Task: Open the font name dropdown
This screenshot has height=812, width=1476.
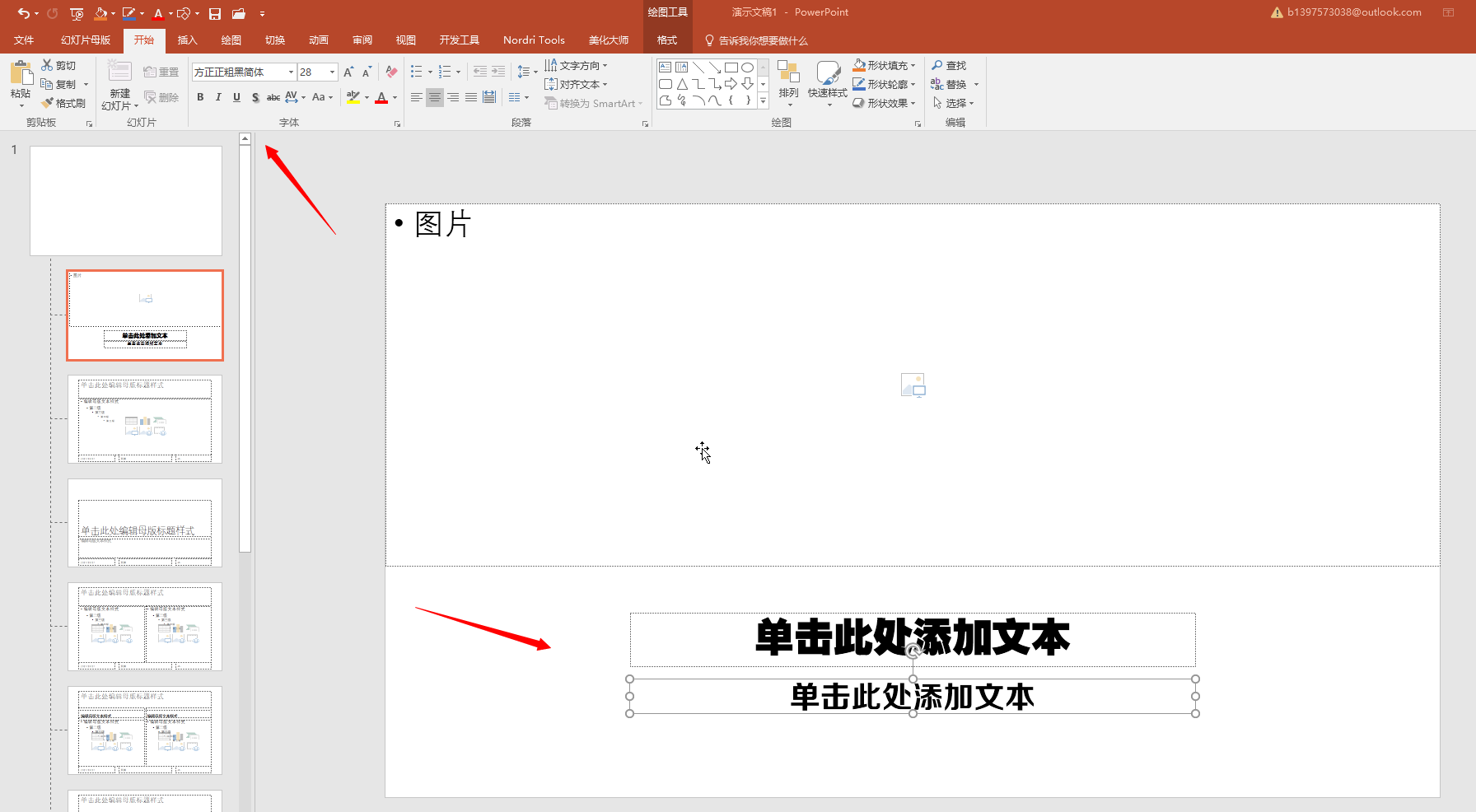Action: pos(291,72)
